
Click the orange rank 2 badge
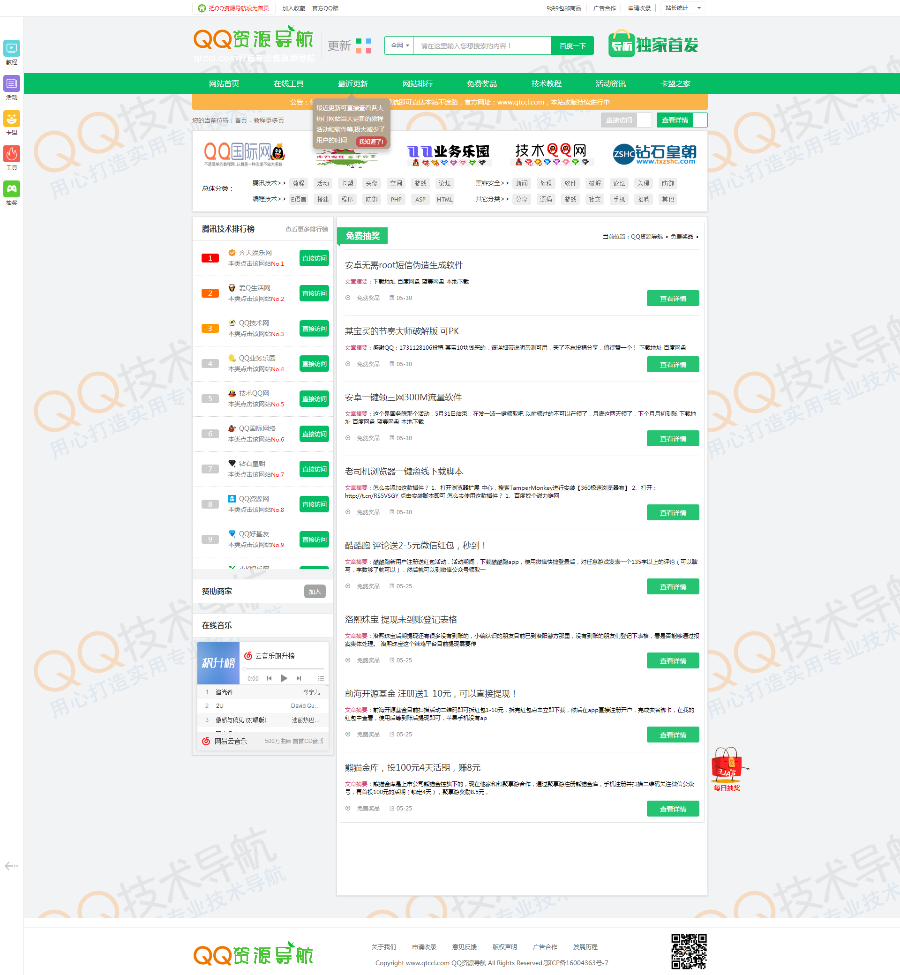coord(210,293)
